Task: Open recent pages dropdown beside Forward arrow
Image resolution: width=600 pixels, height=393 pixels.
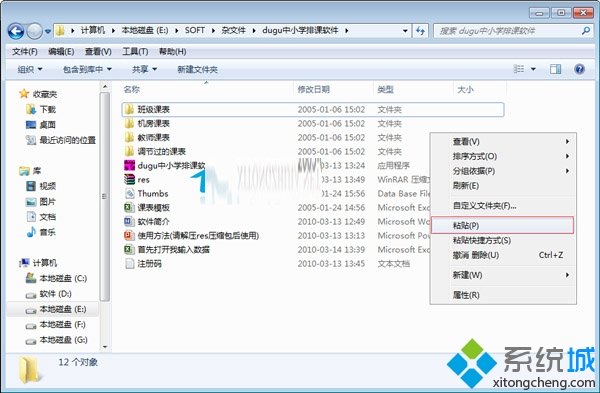Action: tap(48, 31)
